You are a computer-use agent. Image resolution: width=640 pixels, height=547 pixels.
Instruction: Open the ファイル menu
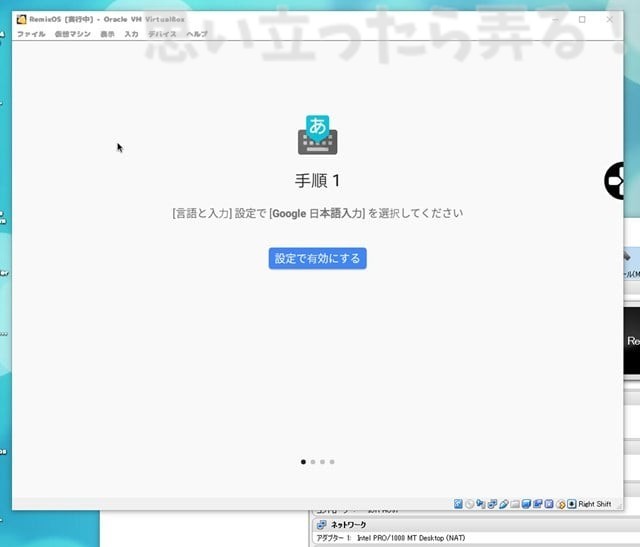(31, 34)
